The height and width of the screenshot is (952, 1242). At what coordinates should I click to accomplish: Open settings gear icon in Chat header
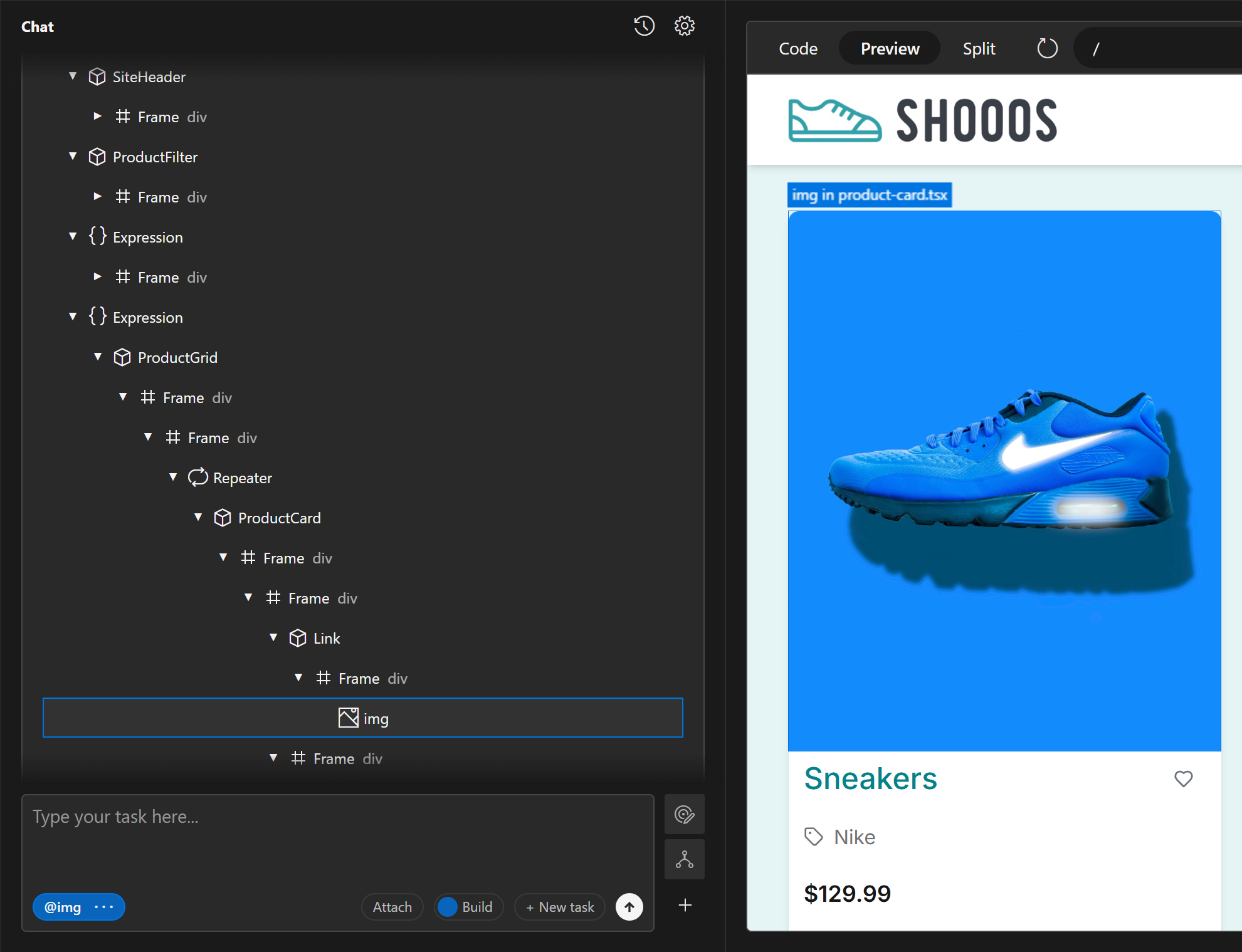tap(684, 26)
